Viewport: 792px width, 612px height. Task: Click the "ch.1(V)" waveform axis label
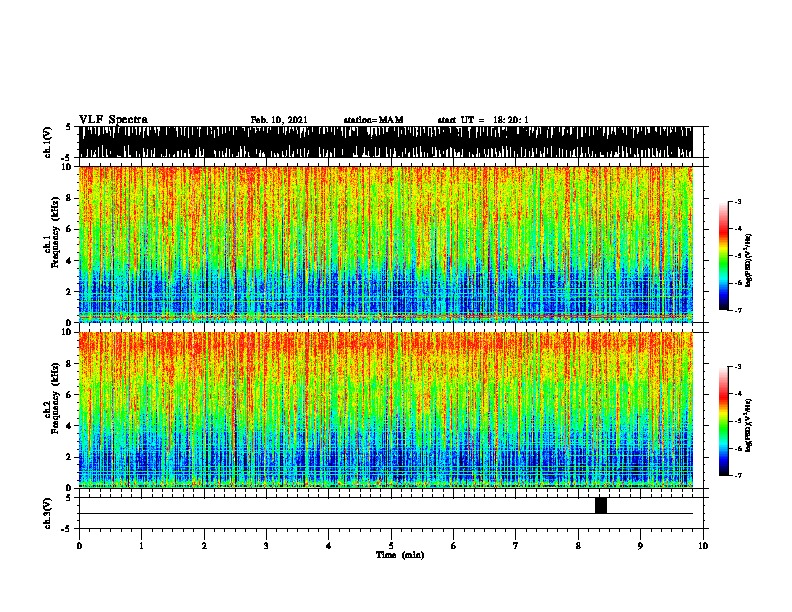[x=48, y=142]
